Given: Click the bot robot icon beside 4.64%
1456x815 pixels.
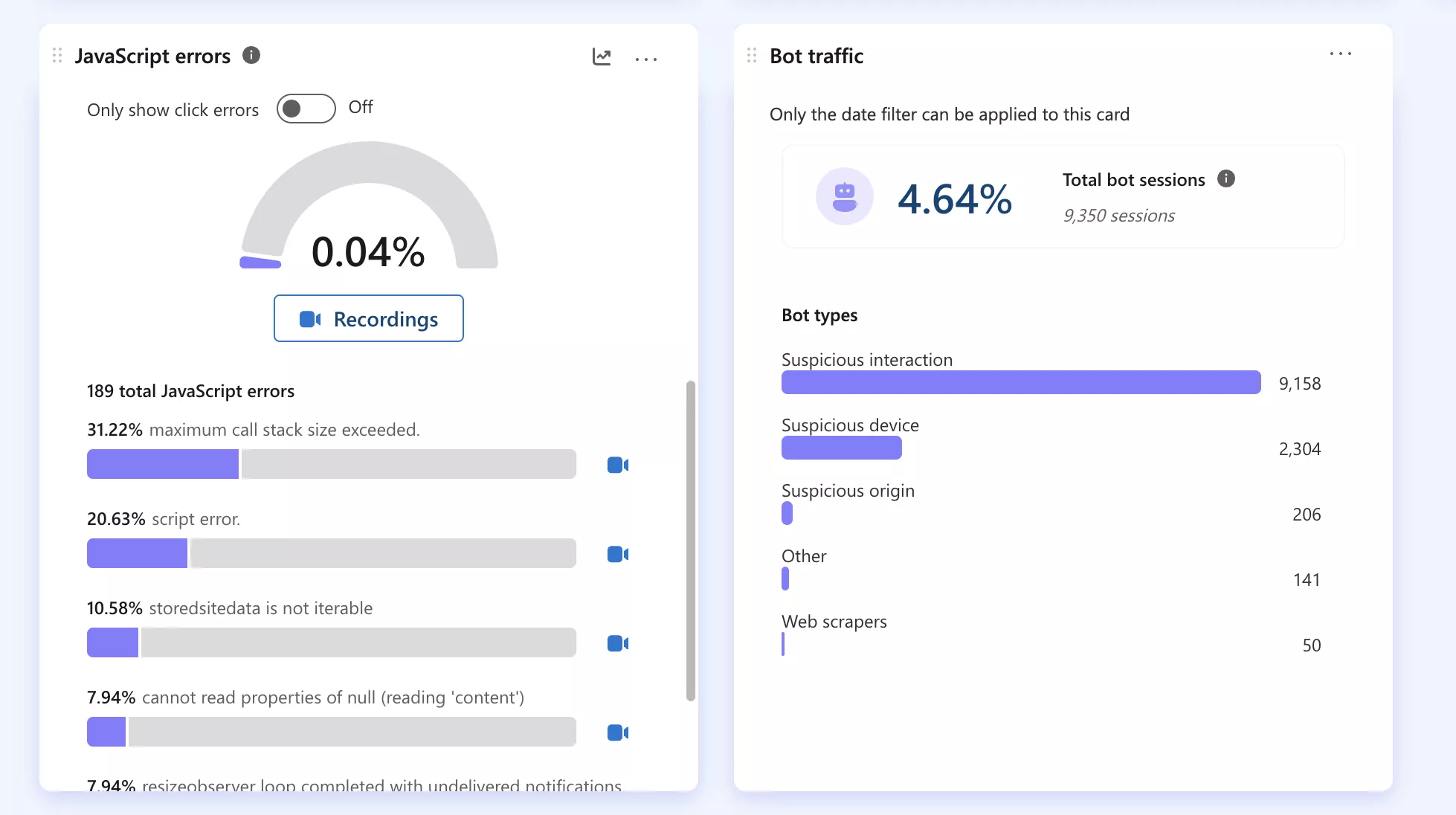Looking at the screenshot, I should coord(844,197).
